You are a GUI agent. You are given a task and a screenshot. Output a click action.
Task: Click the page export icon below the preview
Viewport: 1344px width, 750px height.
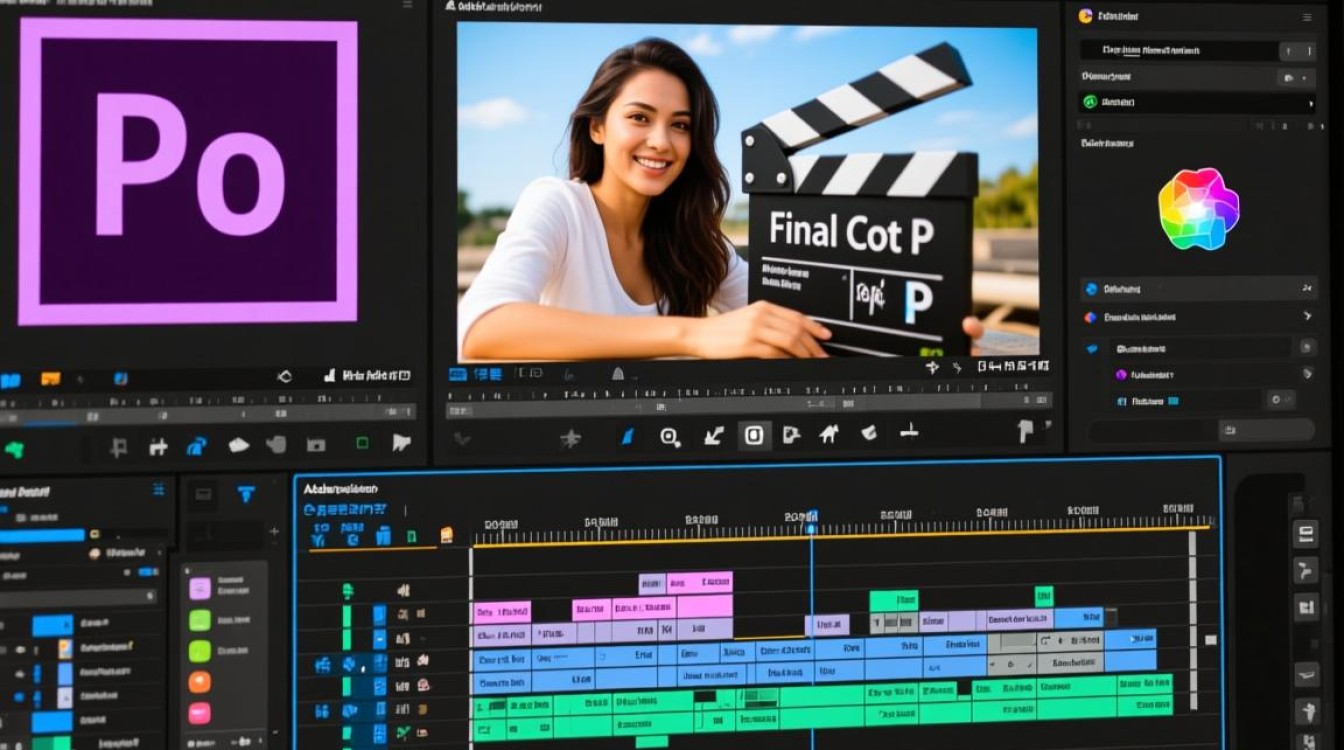[x=791, y=435]
